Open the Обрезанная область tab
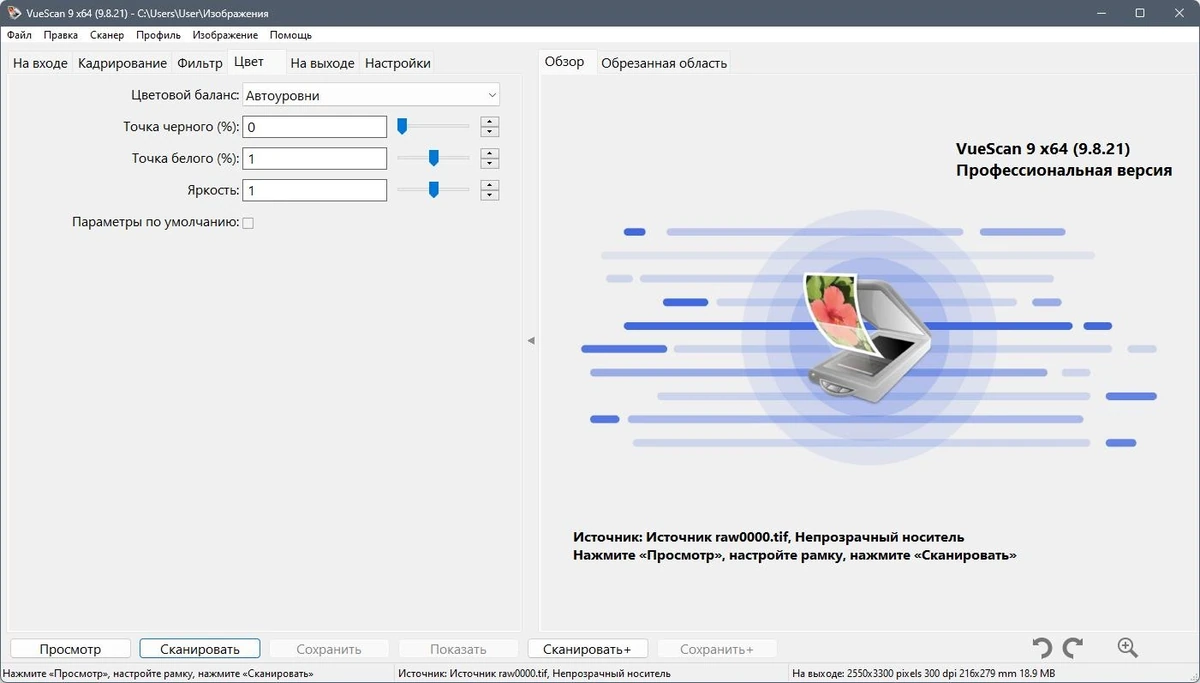Screen dimensions: 1200x683 click(x=664, y=63)
